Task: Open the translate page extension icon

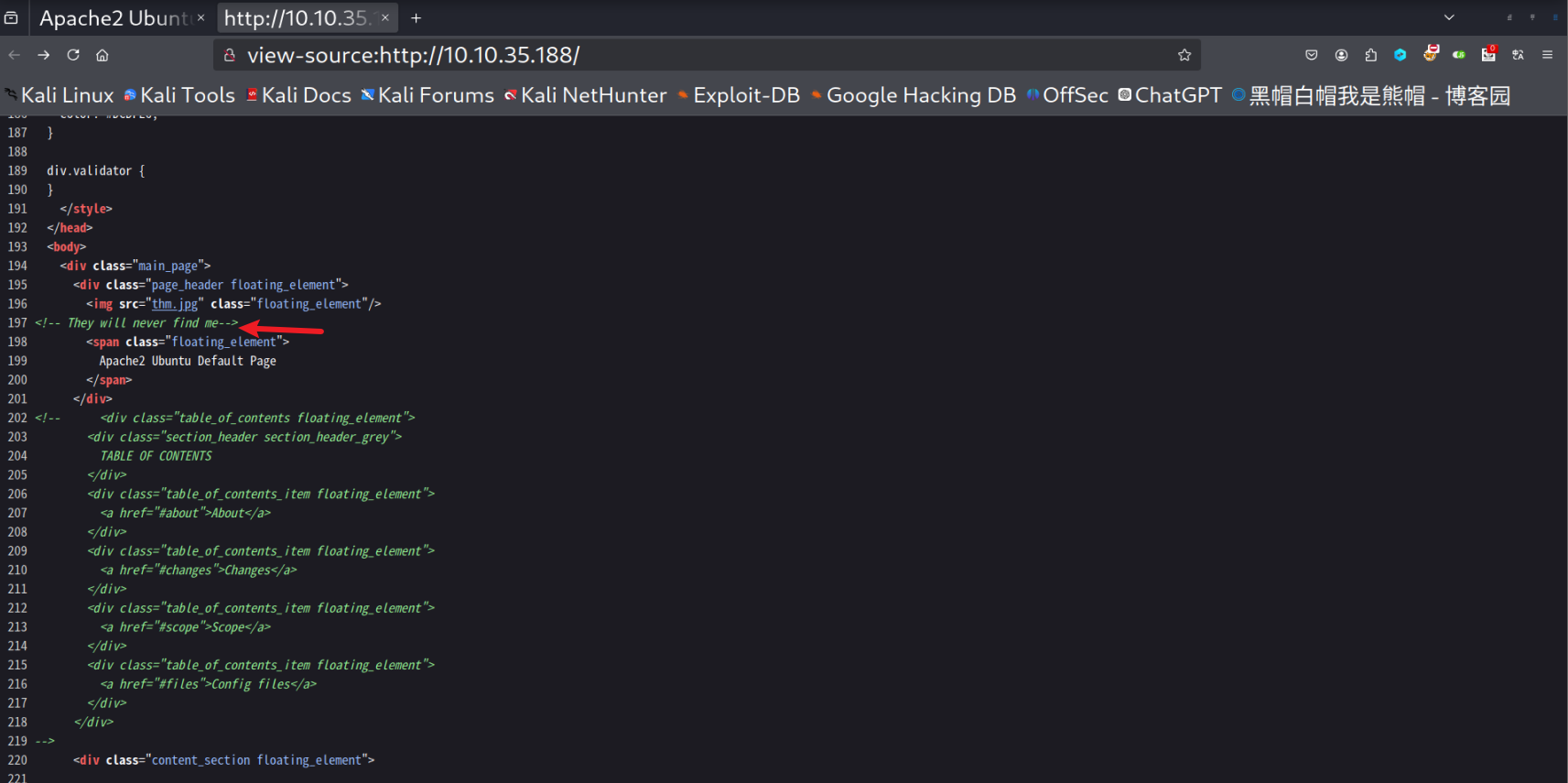Action: click(x=1518, y=55)
